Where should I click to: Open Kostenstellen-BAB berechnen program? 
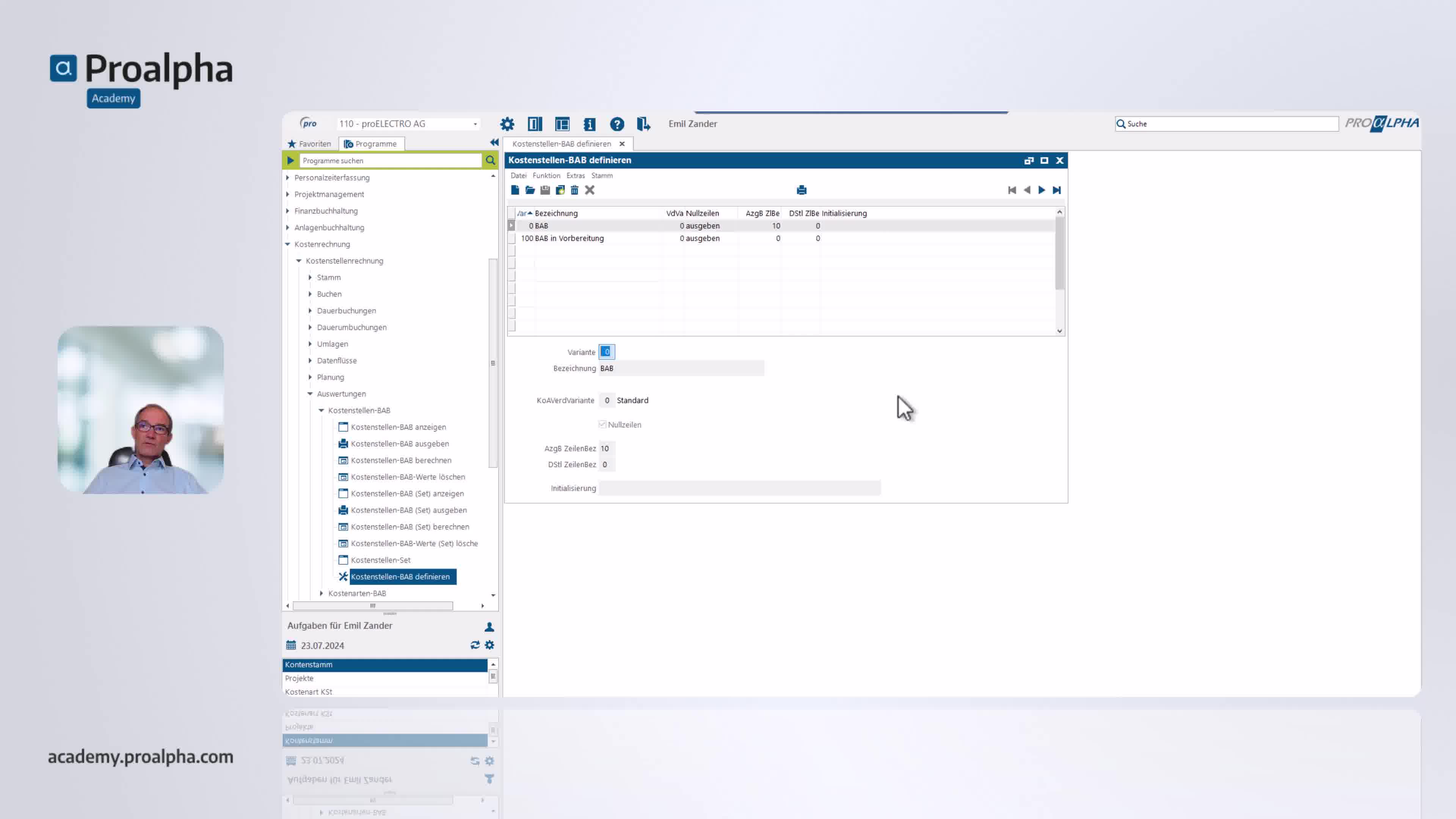[401, 460]
